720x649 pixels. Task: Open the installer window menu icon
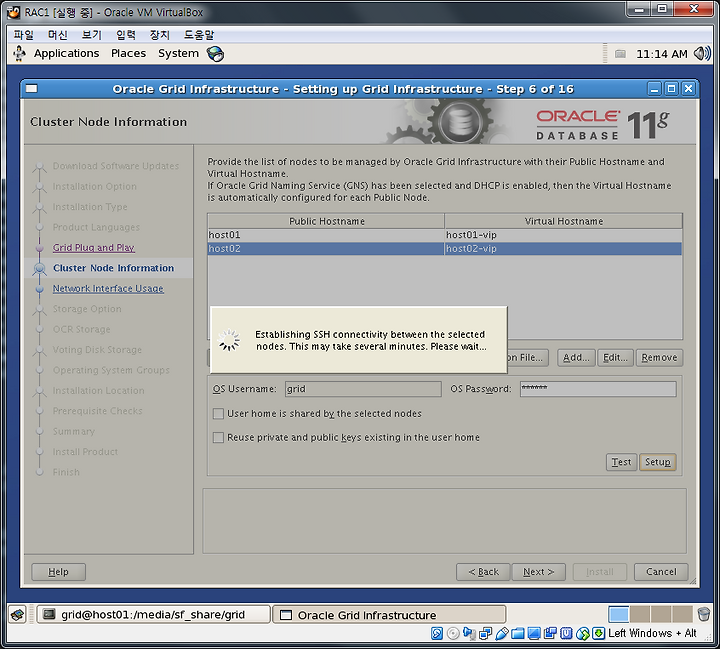[x=31, y=89]
